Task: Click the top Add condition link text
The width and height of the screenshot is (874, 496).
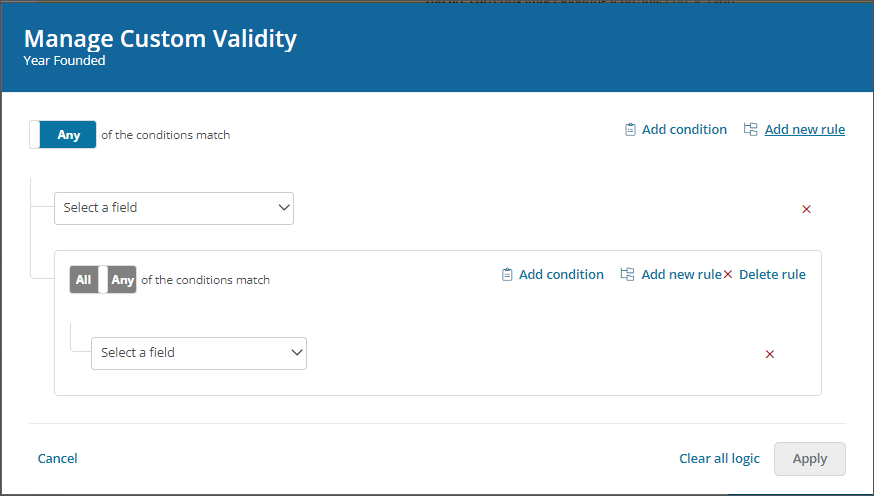Action: coord(684,129)
